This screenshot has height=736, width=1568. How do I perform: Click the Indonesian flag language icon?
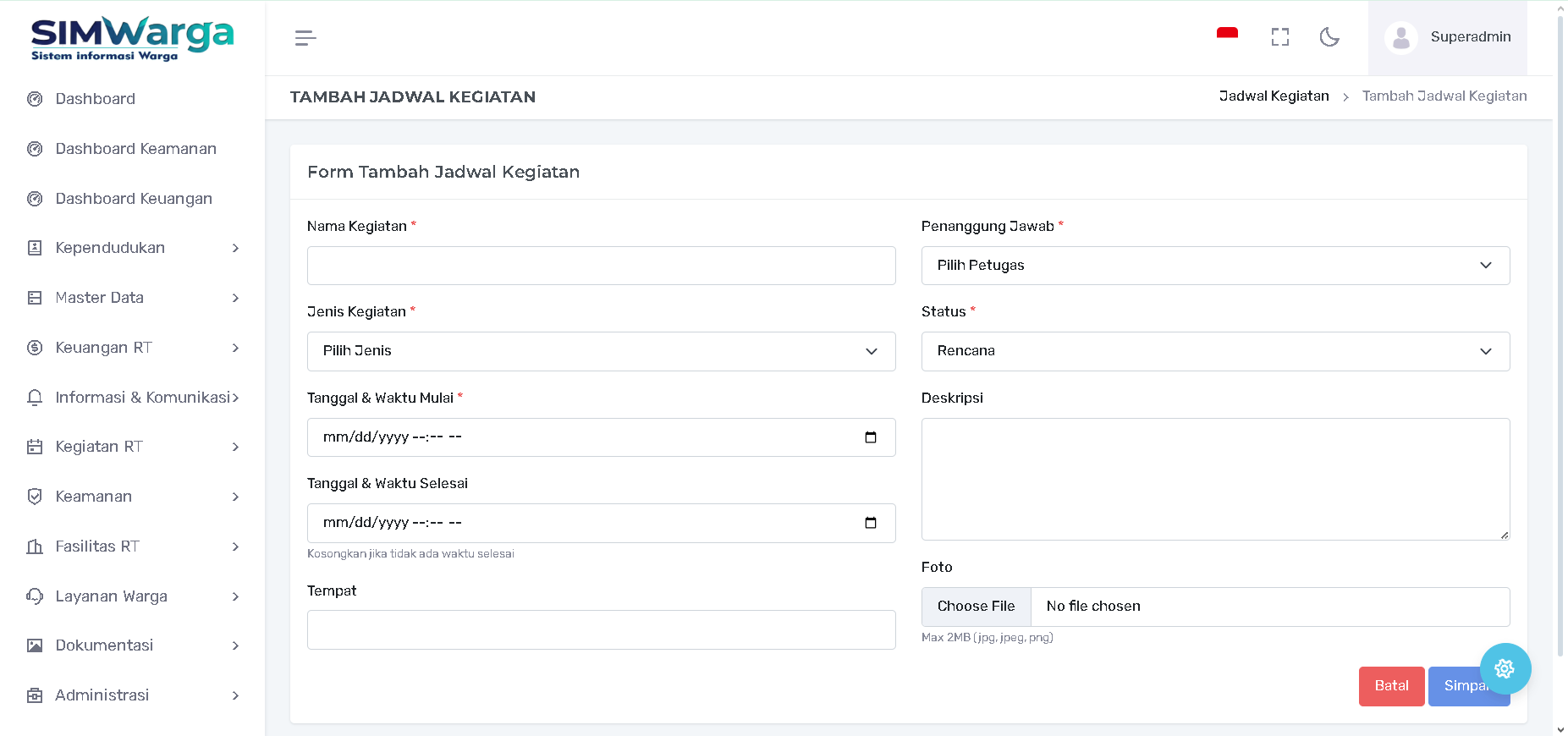tap(1227, 35)
